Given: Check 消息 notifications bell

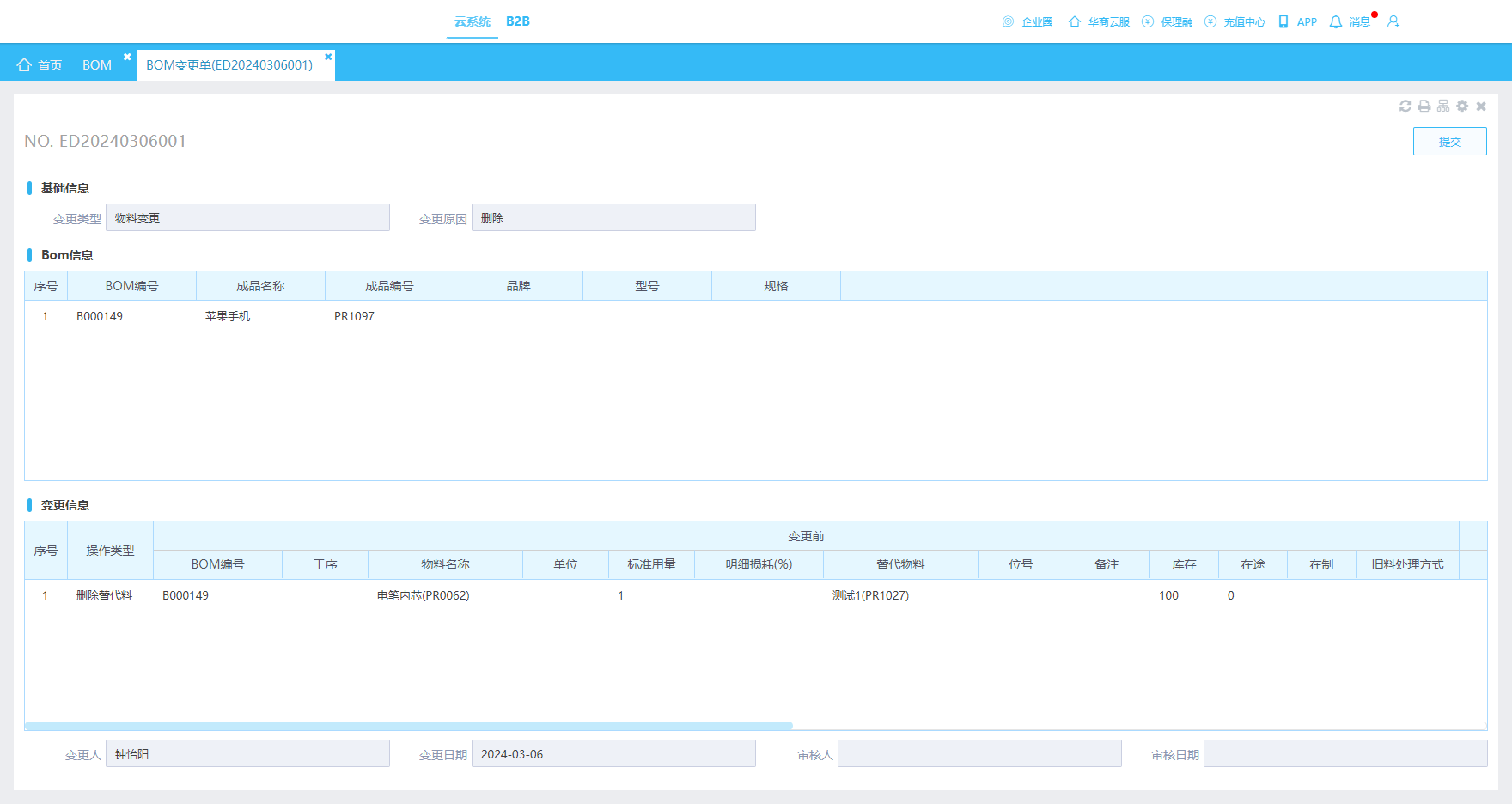Looking at the screenshot, I should pyautogui.click(x=1350, y=21).
